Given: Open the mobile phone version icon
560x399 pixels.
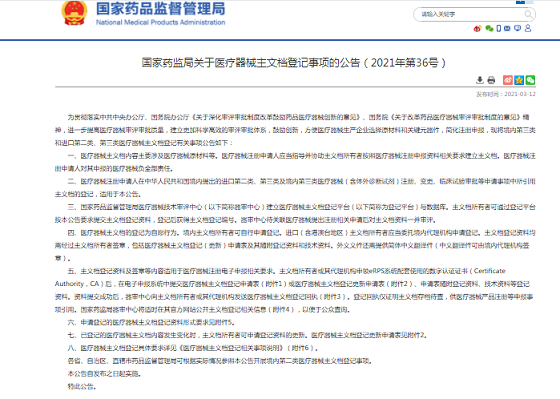Looking at the screenshot, I should point(499,29).
